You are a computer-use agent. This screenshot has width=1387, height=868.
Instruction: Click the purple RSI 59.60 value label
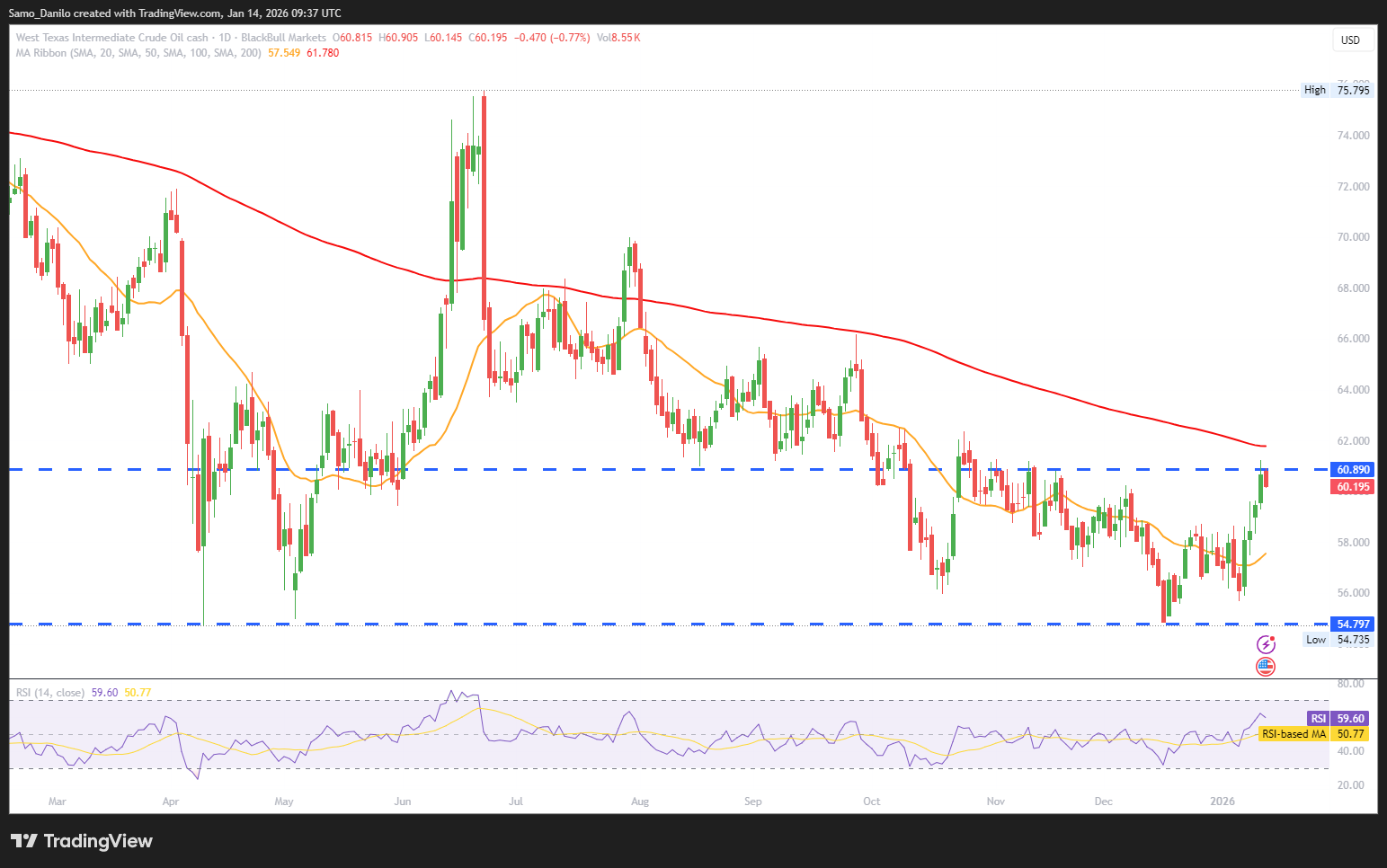(x=1338, y=719)
